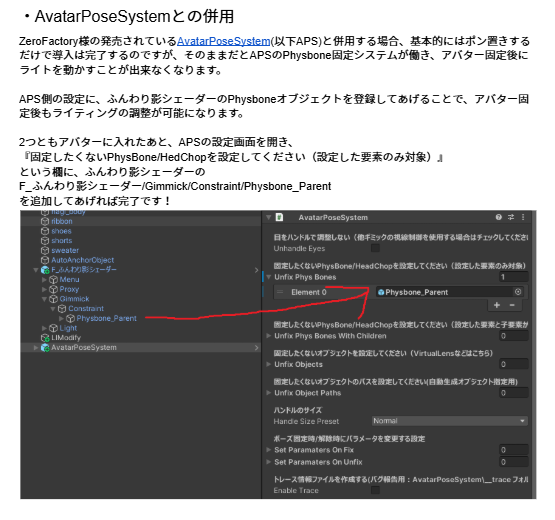The height and width of the screenshot is (520, 555).
Task: Click the Physbone_Parent hierarchy cube icon
Action: coord(70,319)
